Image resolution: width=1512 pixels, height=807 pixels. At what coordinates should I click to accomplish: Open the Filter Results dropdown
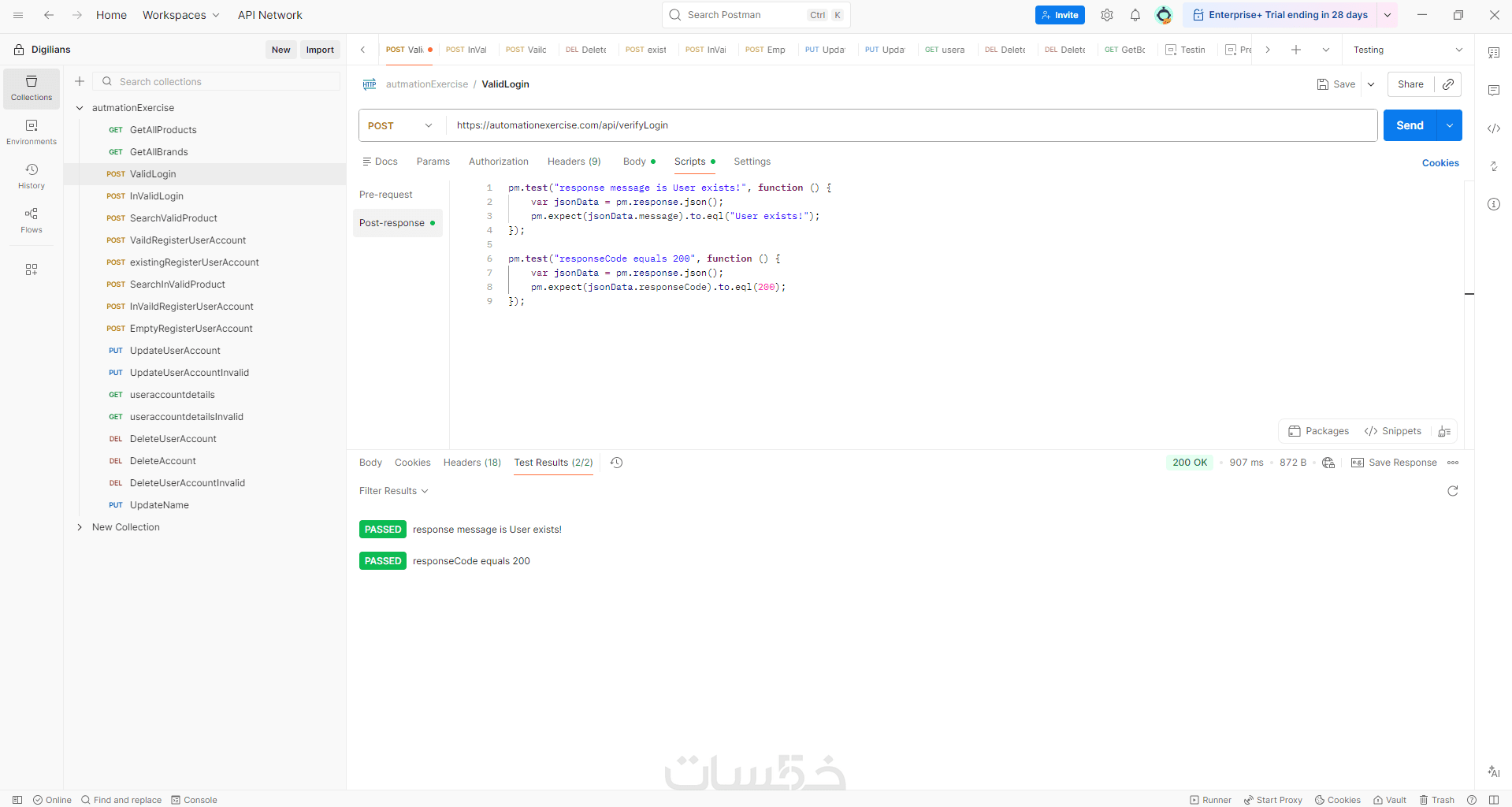(394, 491)
